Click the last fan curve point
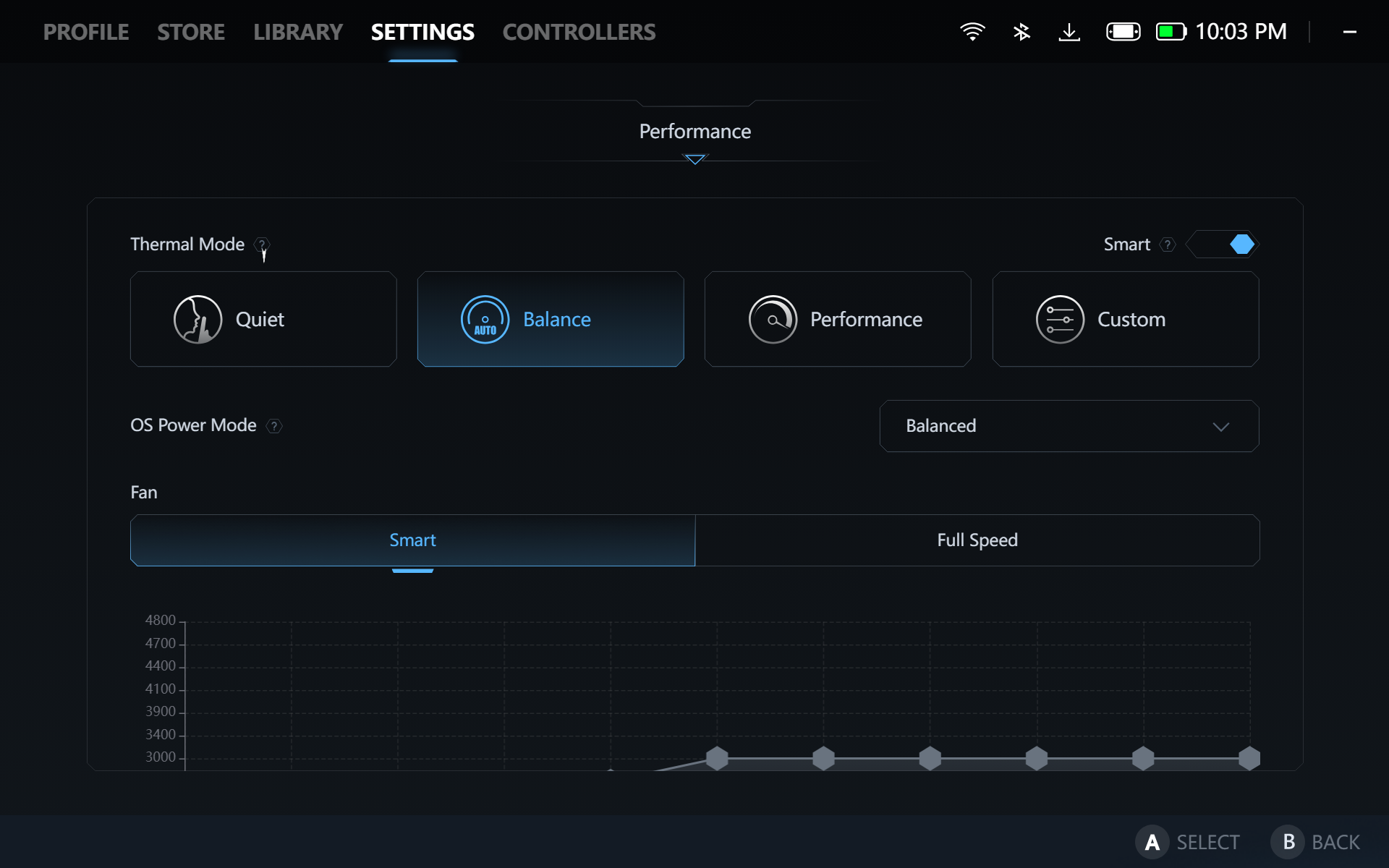This screenshot has width=1389, height=868. pos(1249,758)
